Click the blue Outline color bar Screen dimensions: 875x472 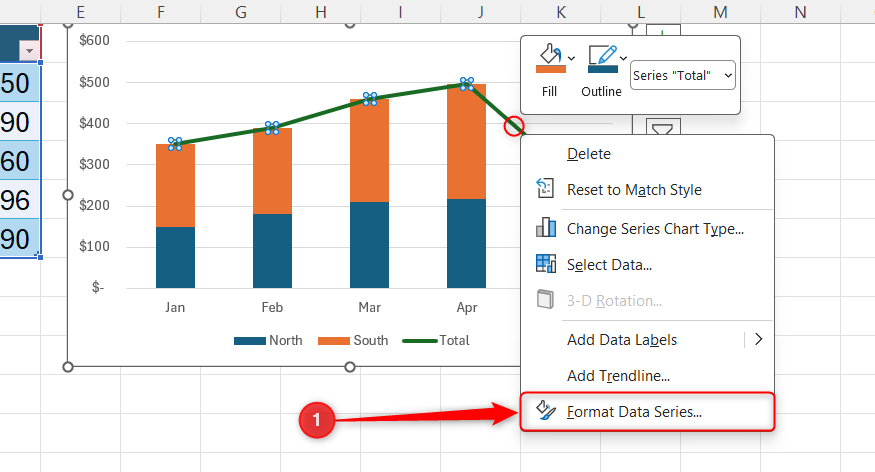(x=603, y=69)
